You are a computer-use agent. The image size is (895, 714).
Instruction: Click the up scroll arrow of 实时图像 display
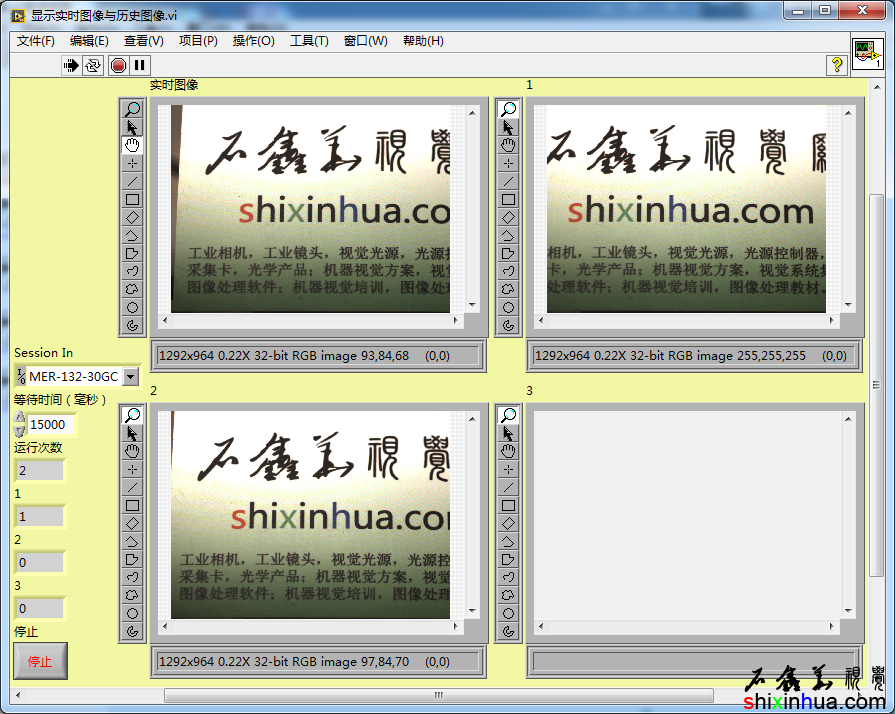click(472, 113)
